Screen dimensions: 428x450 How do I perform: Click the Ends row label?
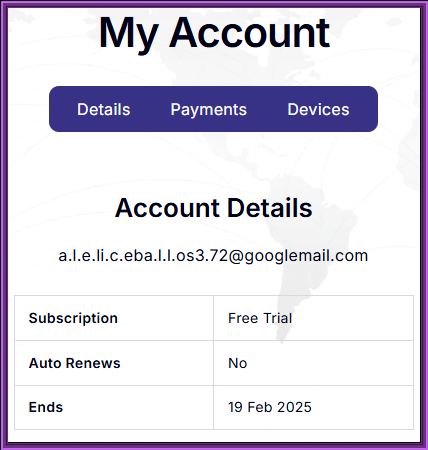(x=46, y=407)
